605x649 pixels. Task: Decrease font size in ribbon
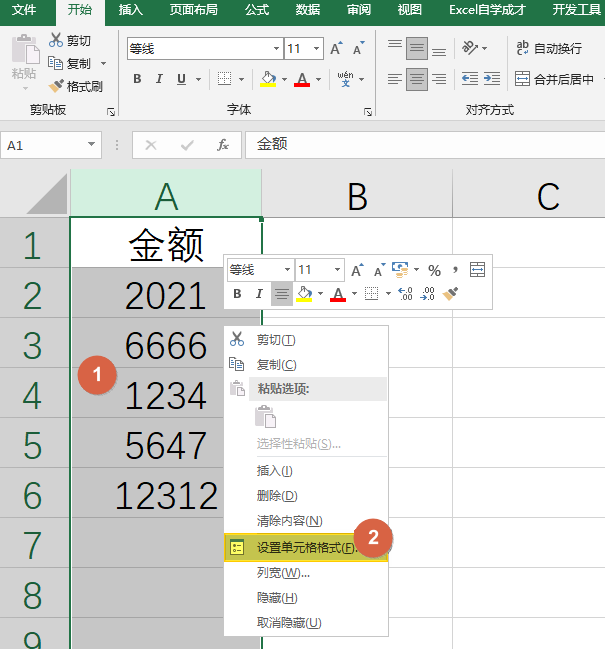click(x=358, y=48)
